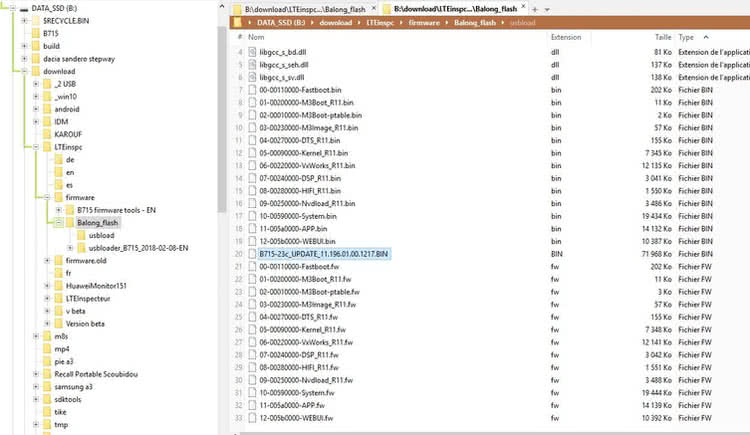Viewport: 750px width, 435px height.
Task: Click usbload in breadcrumb bar
Action: click(522, 22)
